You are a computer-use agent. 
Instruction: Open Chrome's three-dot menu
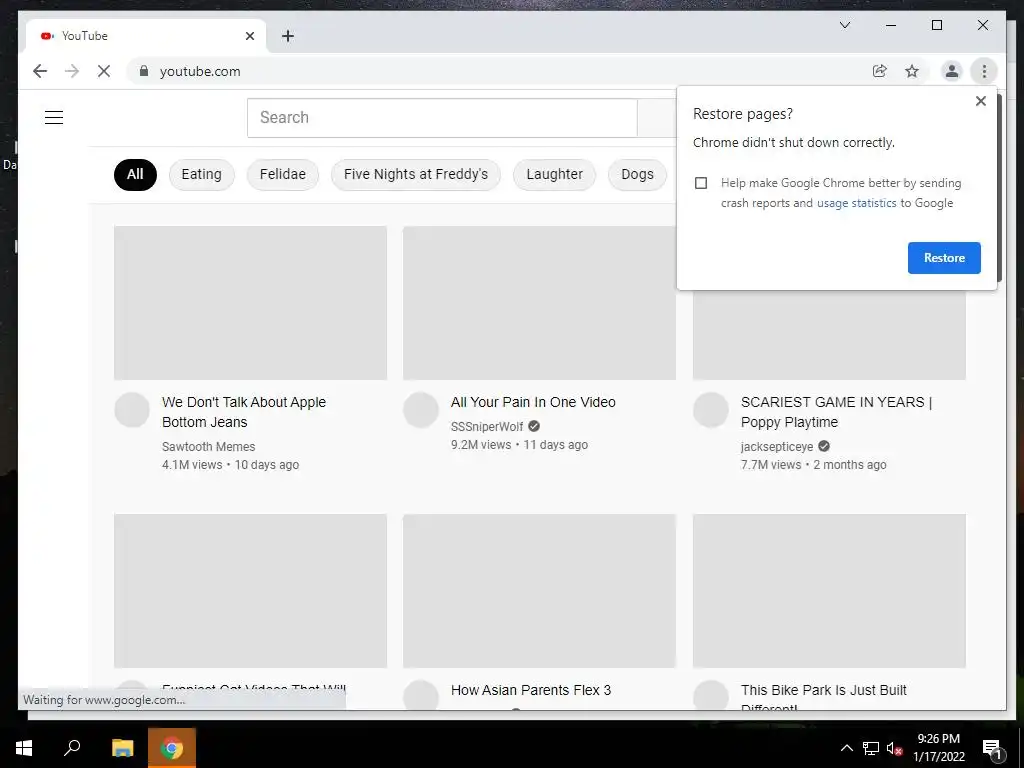[x=984, y=71]
